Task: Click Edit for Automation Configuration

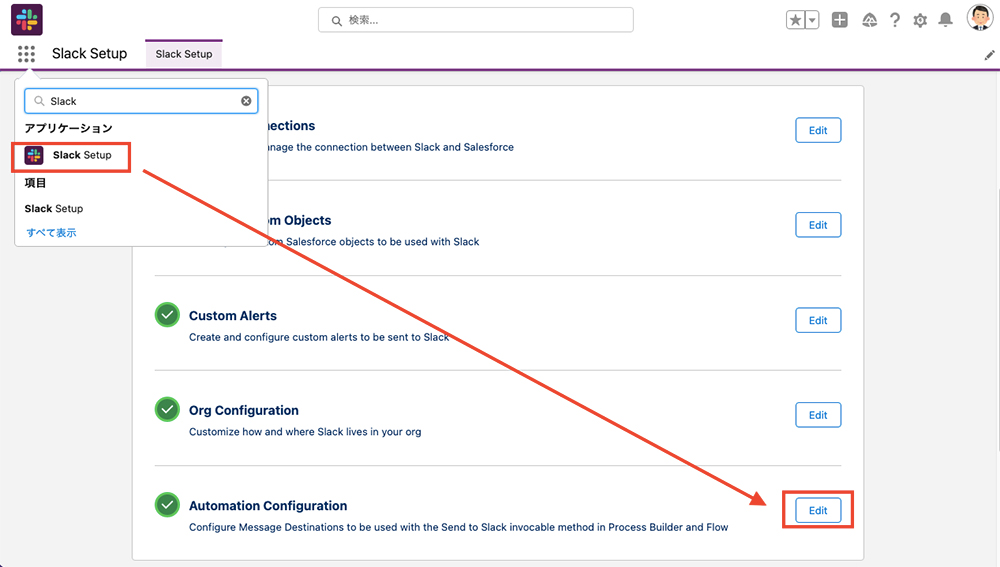Action: point(818,510)
